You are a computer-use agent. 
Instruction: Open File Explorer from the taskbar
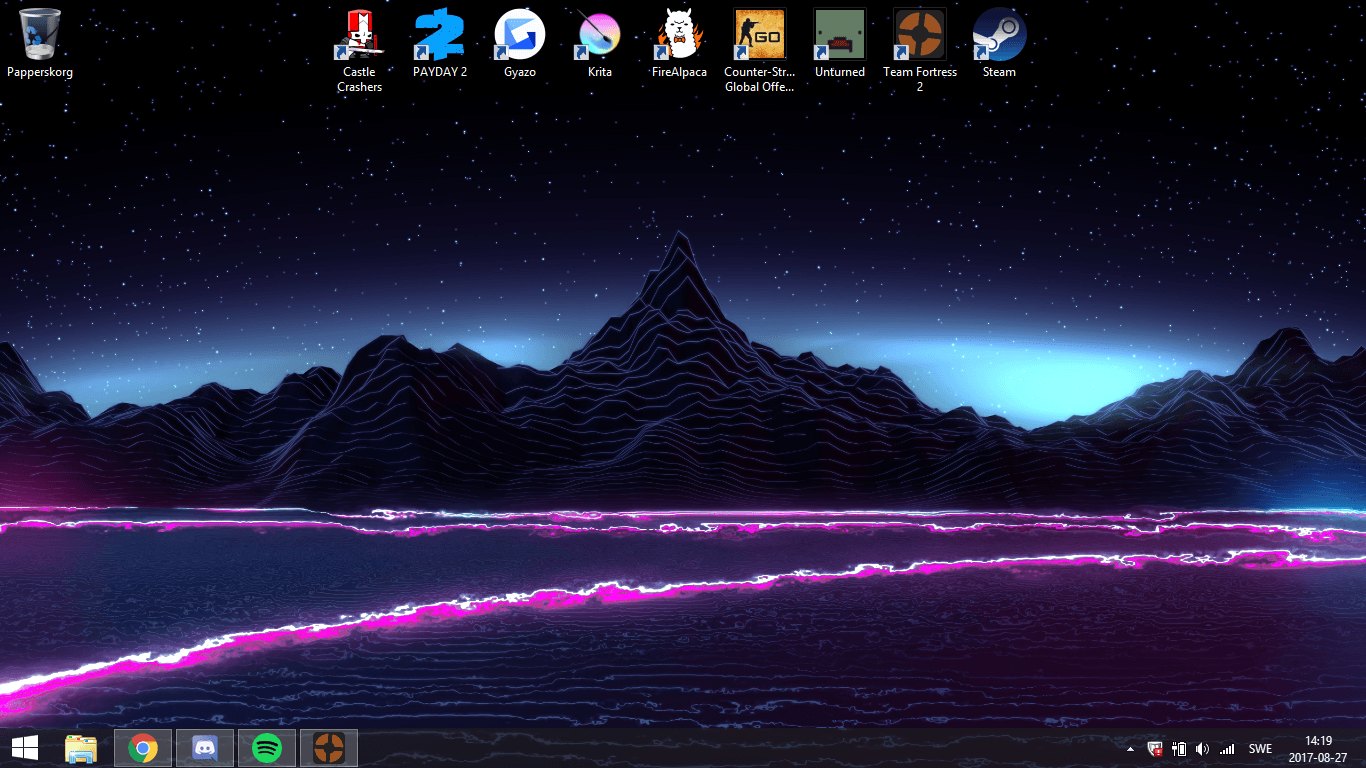[81, 748]
